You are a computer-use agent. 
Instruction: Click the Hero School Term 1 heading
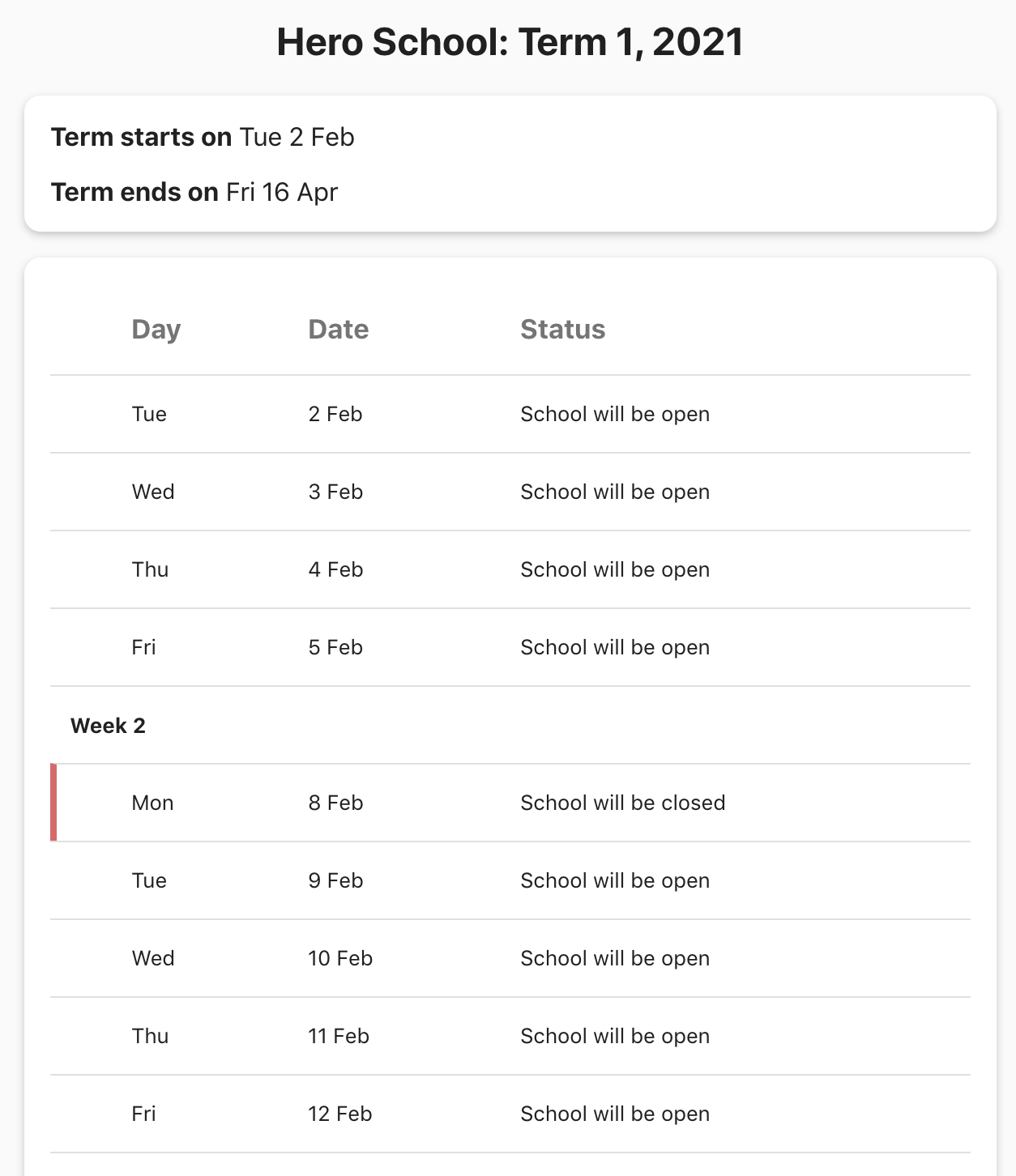click(510, 42)
